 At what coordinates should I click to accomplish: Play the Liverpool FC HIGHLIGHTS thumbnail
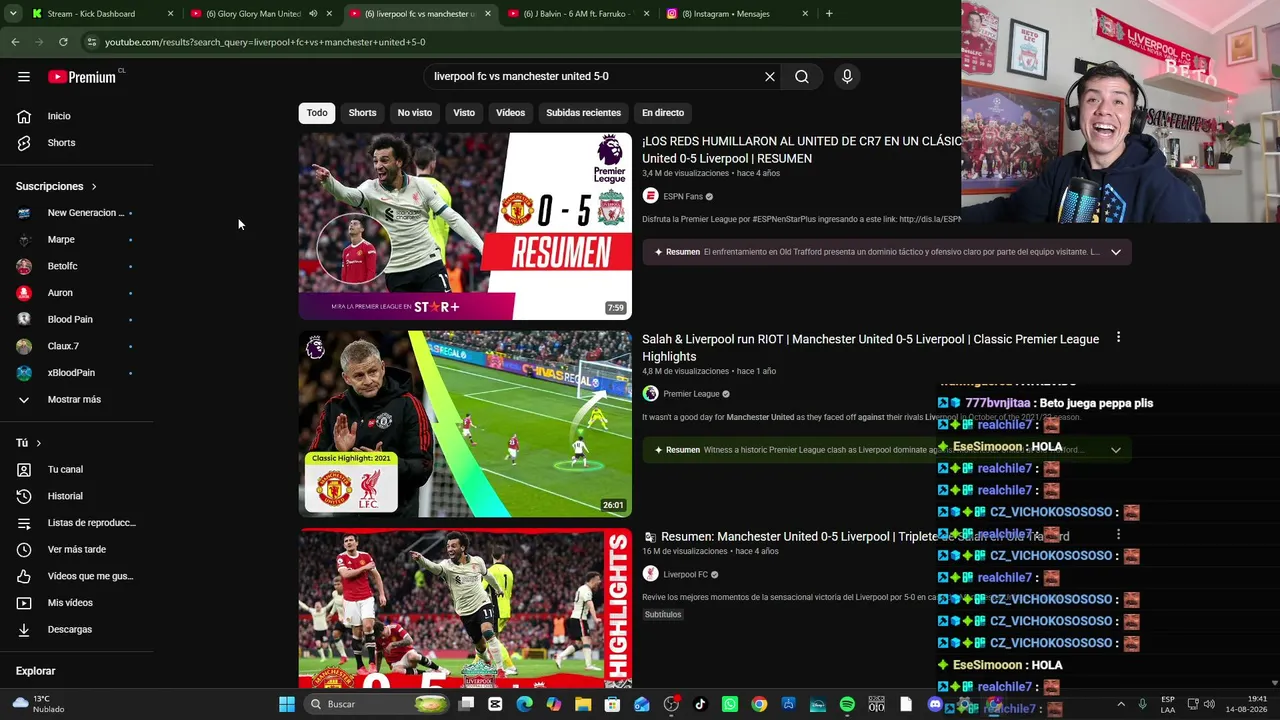465,608
